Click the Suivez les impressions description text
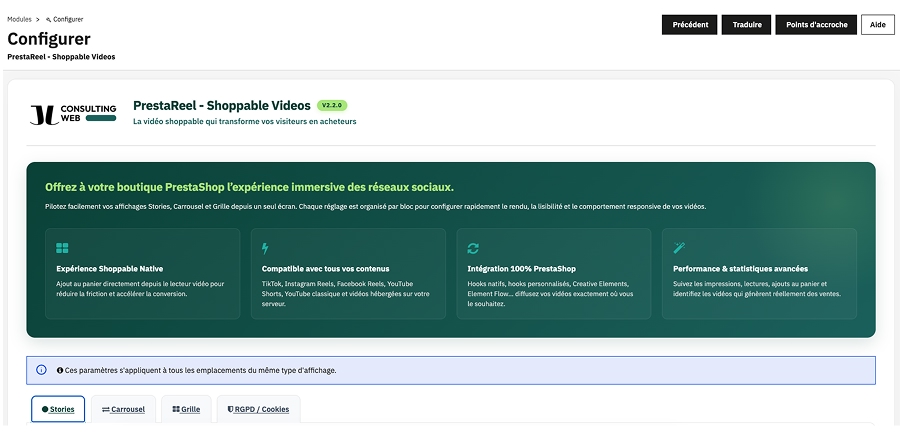 (757, 289)
